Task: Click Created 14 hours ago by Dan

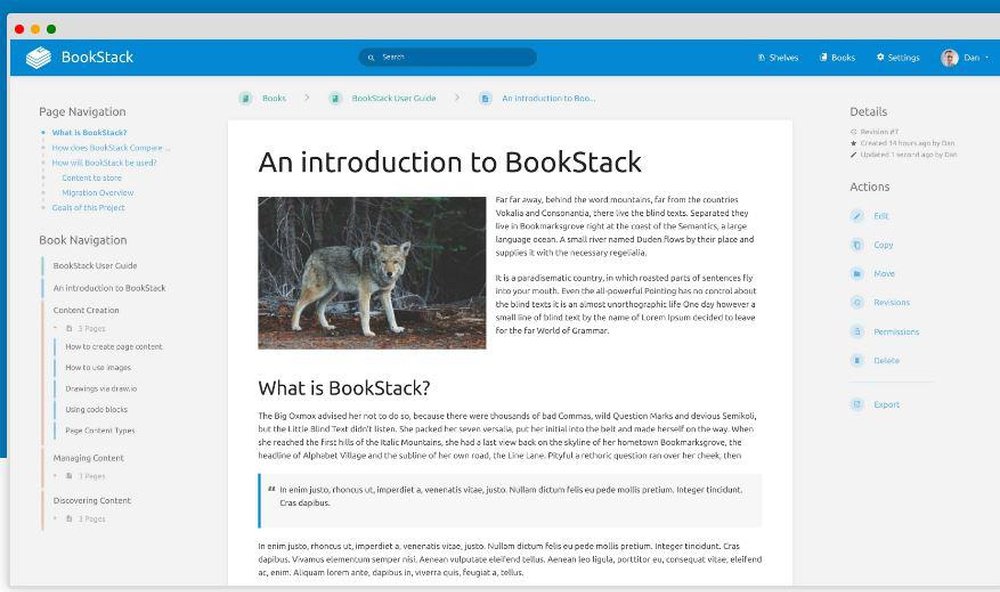Action: point(908,144)
